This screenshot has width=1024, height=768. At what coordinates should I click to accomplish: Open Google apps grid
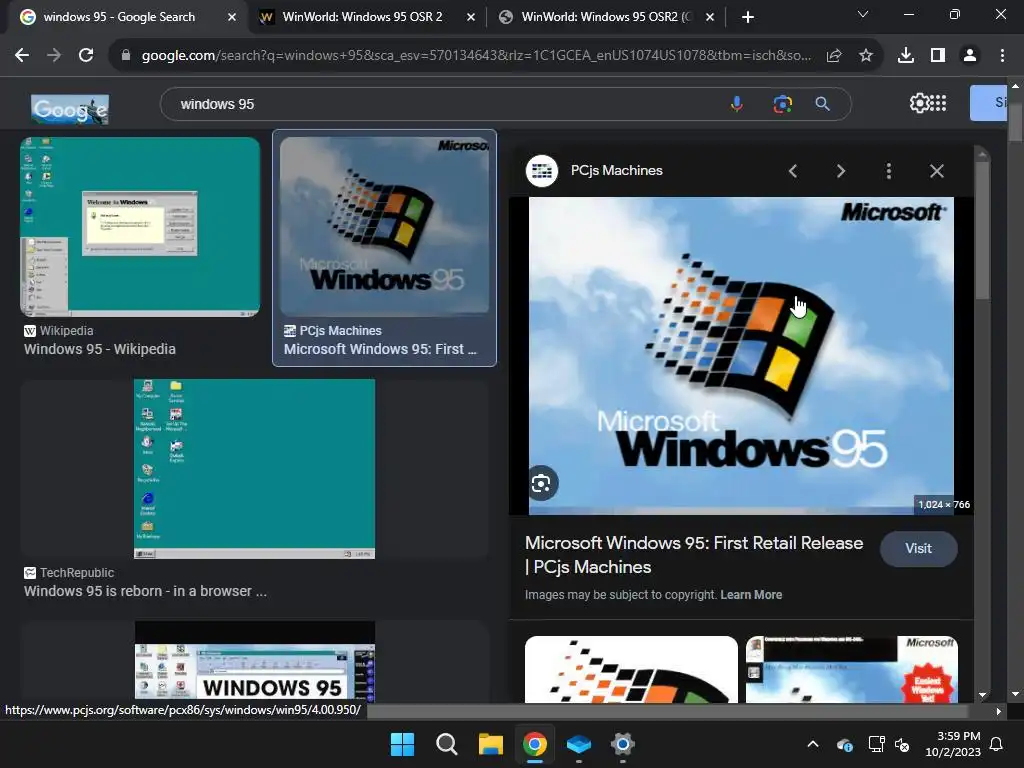938,103
